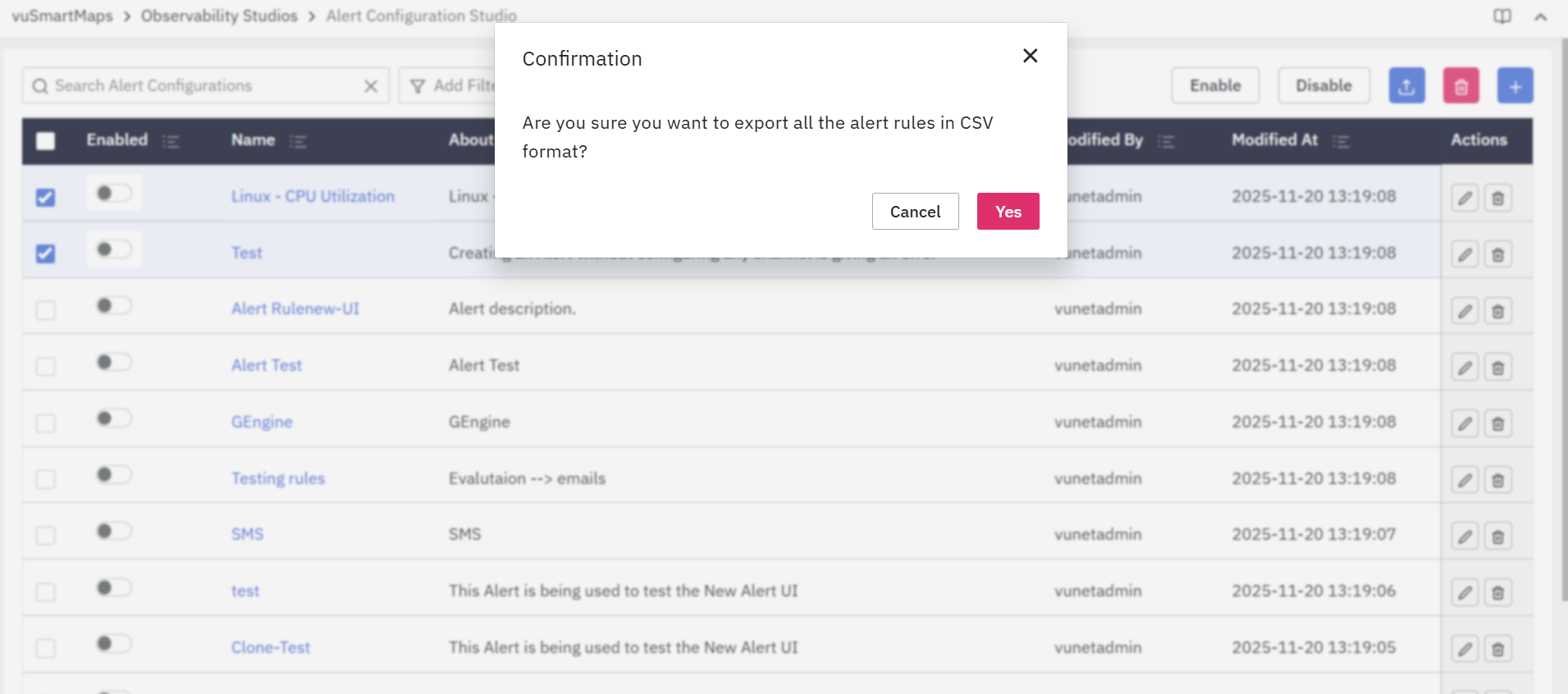Image resolution: width=1568 pixels, height=694 pixels.
Task: Go to vuSmartMaps breadcrumb
Action: 62,16
